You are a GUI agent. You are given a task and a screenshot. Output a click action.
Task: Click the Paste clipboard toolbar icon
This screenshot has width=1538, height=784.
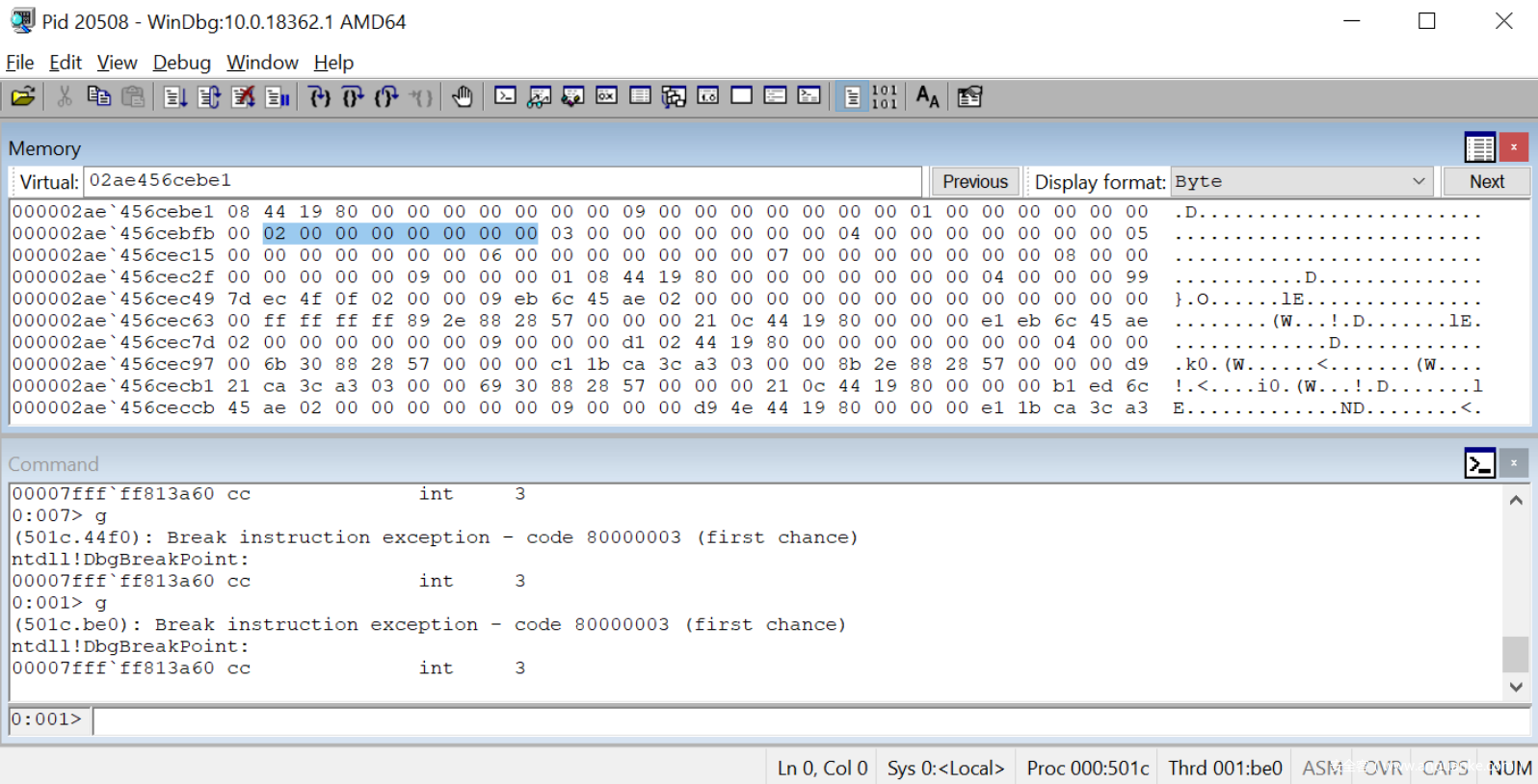133,96
